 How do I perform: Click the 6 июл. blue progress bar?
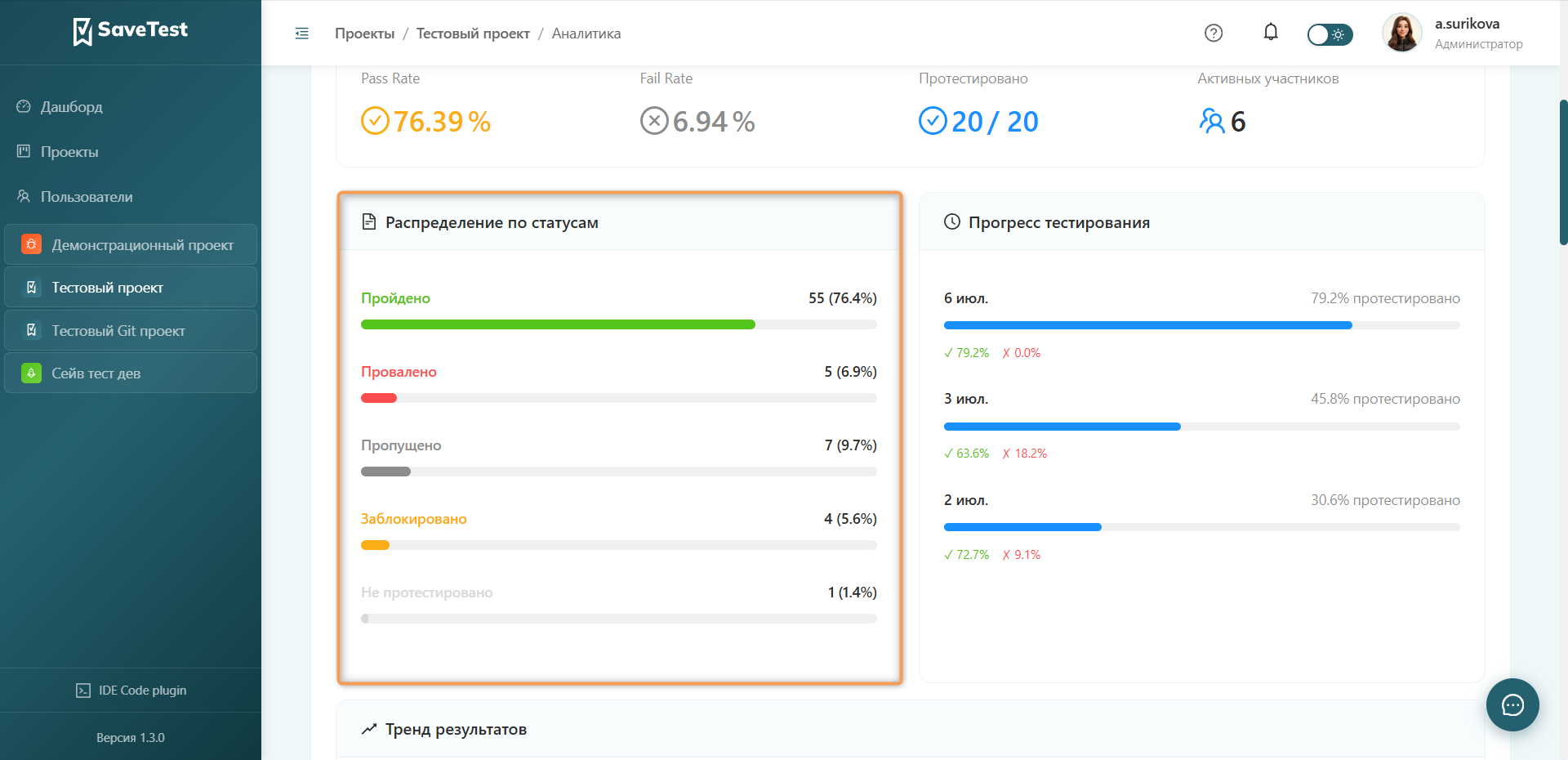point(1148,325)
